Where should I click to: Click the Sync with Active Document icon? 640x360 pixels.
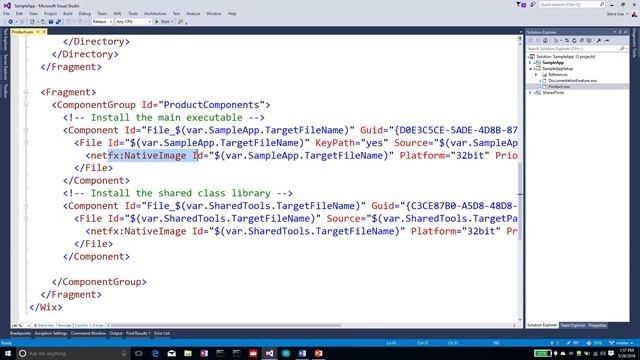(567, 40)
